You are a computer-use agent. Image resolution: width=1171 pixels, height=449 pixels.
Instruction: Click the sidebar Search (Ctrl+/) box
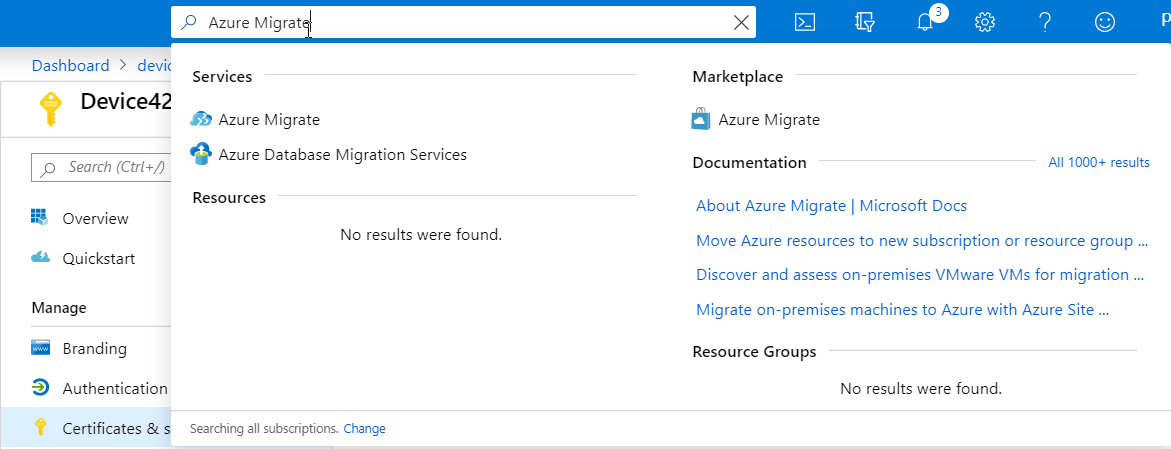click(x=102, y=167)
